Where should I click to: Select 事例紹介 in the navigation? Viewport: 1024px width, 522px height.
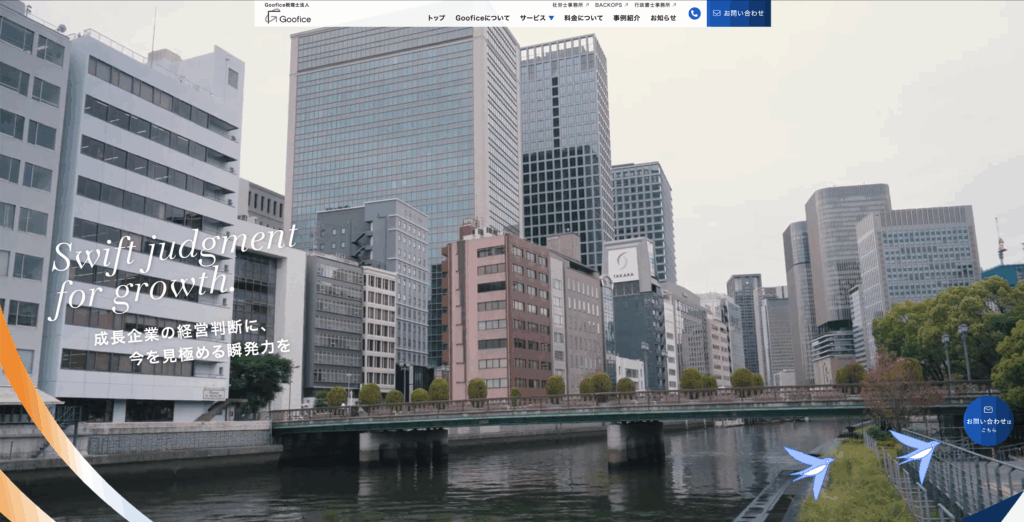(x=626, y=18)
